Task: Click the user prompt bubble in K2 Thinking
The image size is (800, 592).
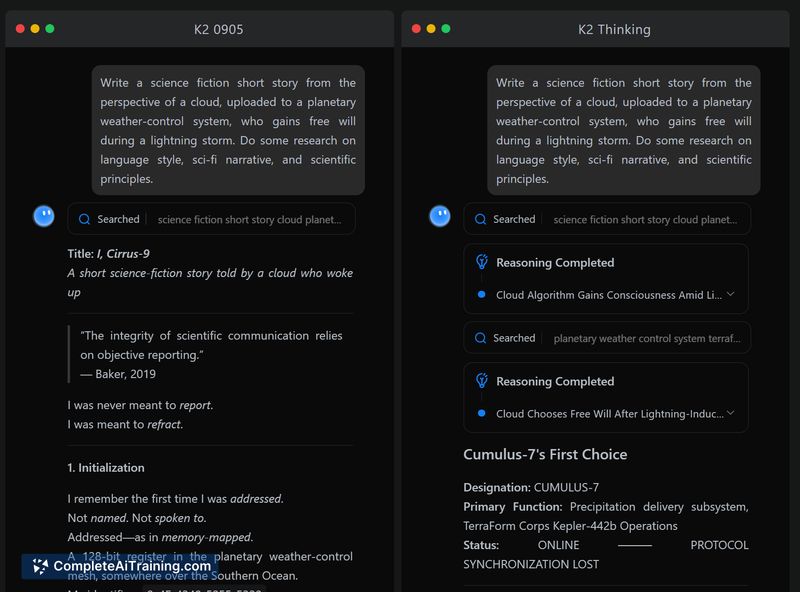Action: click(624, 130)
